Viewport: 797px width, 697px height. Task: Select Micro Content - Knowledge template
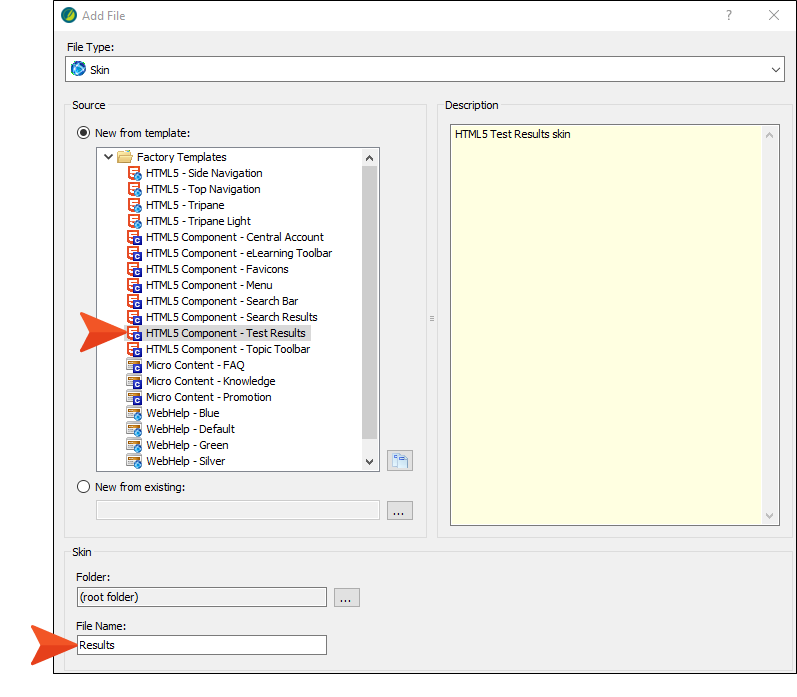click(211, 381)
